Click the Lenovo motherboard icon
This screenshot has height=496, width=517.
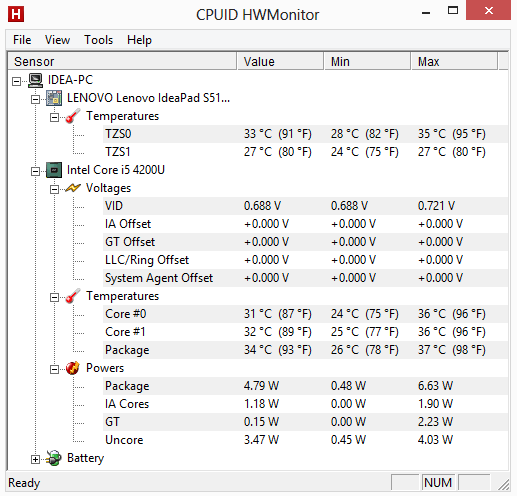(54, 98)
